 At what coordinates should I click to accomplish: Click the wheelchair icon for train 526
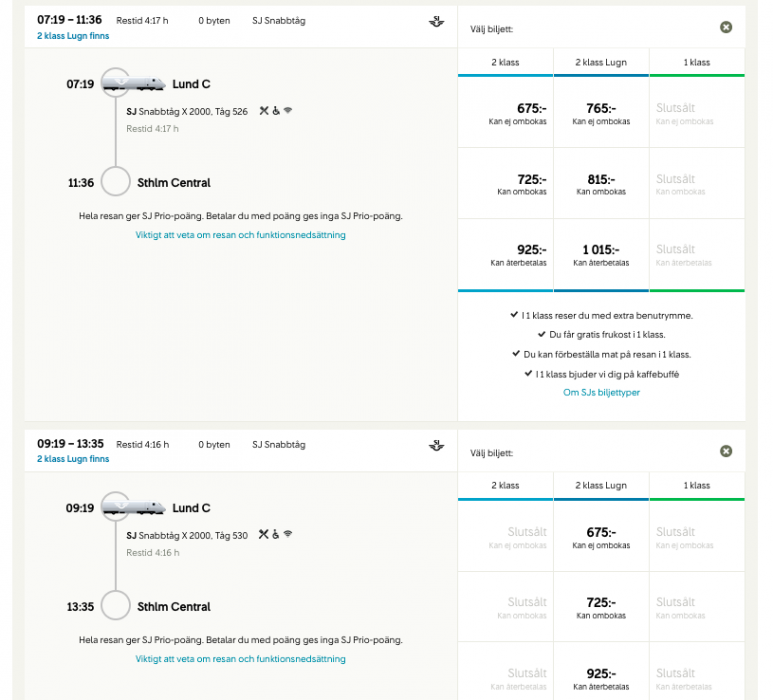(275, 110)
